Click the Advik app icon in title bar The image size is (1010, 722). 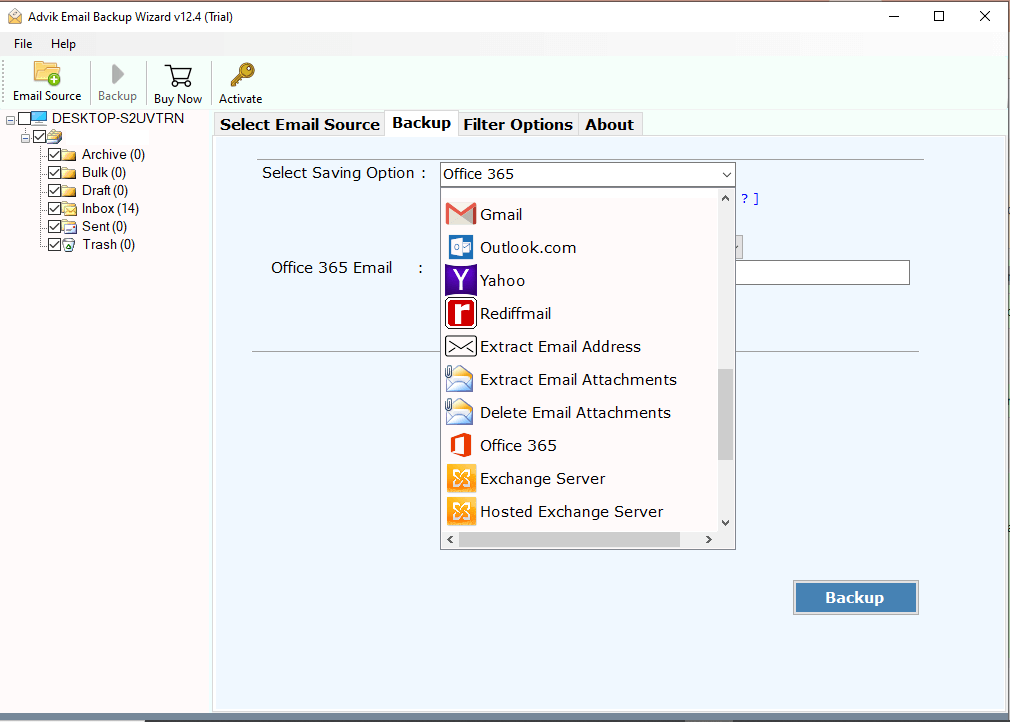pyautogui.click(x=15, y=17)
